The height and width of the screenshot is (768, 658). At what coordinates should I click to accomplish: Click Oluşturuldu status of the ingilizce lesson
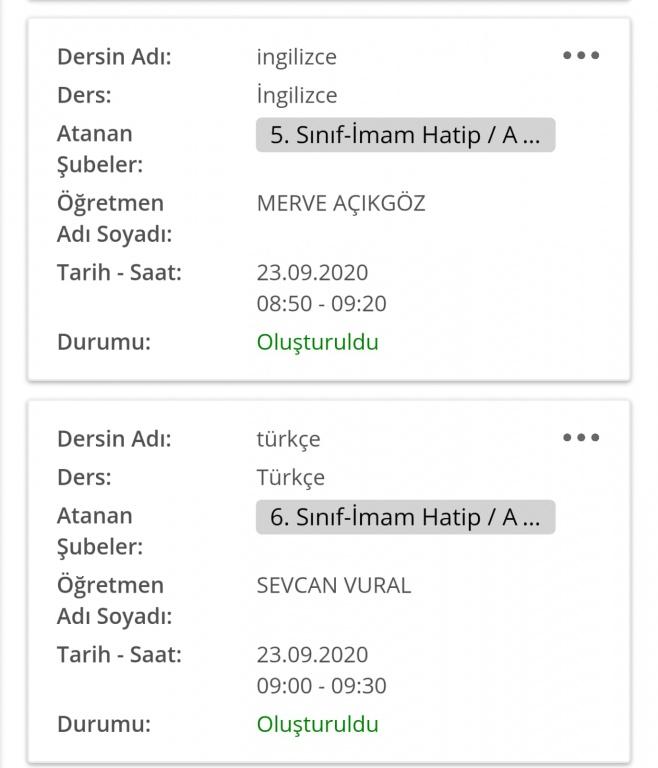coord(317,342)
